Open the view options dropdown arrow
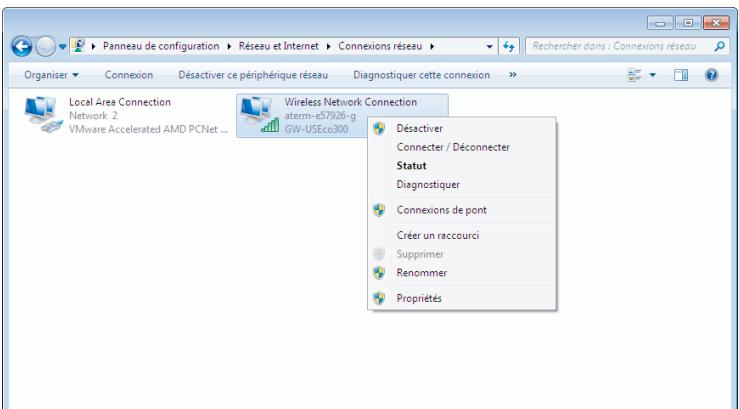The width and height of the screenshot is (739, 409). (x=653, y=75)
